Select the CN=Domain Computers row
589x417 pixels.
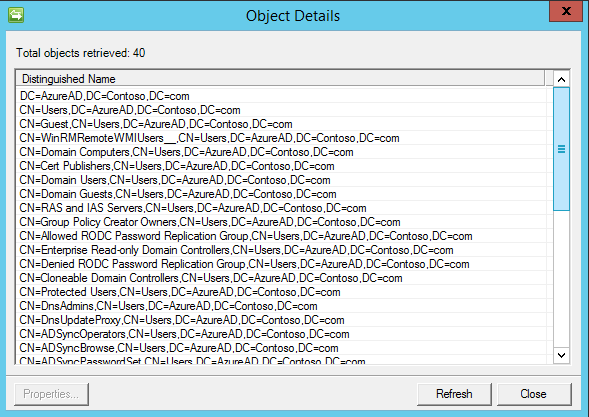282,152
